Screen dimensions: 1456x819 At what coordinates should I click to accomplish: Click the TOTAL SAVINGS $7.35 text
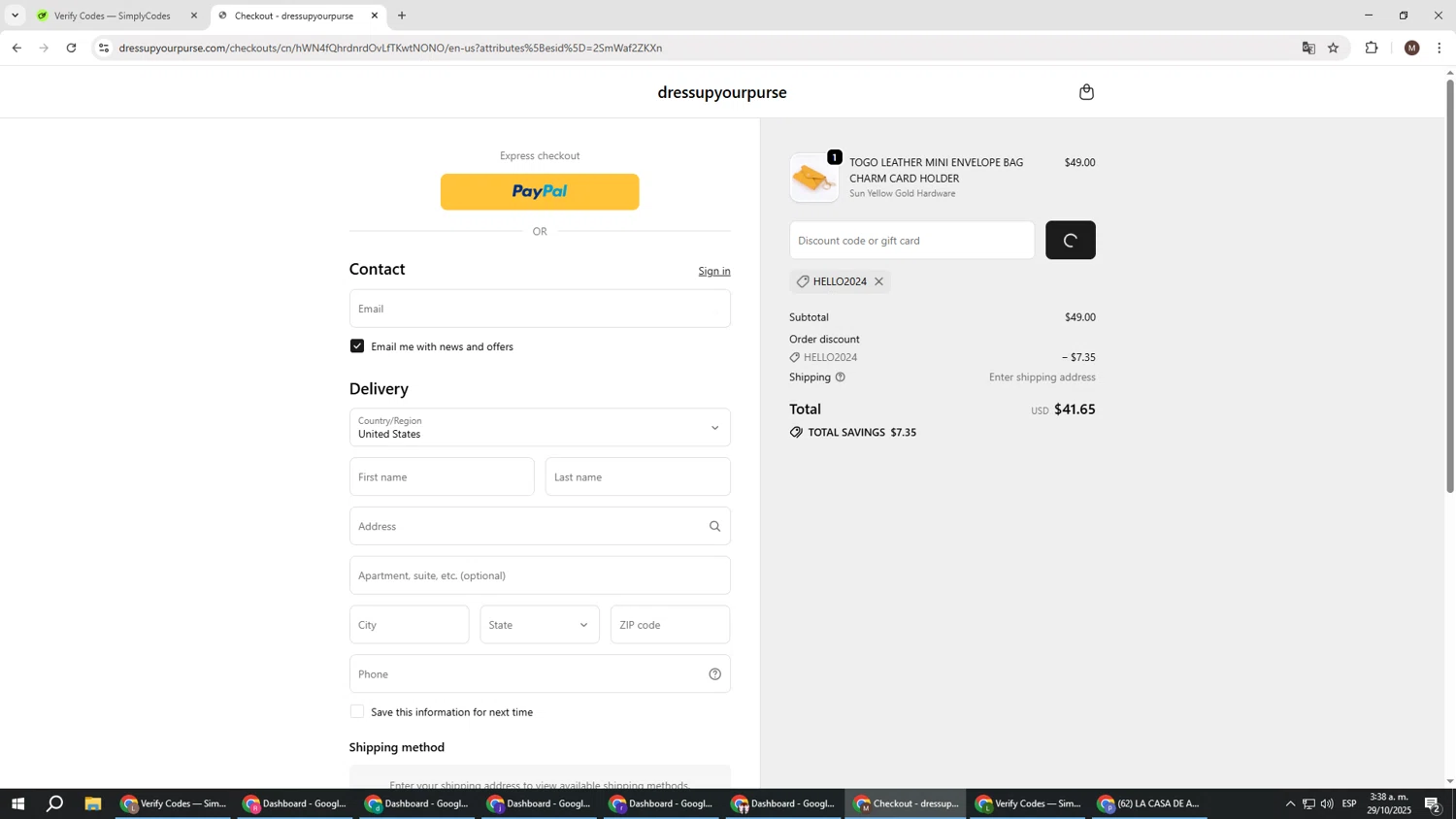862,433
